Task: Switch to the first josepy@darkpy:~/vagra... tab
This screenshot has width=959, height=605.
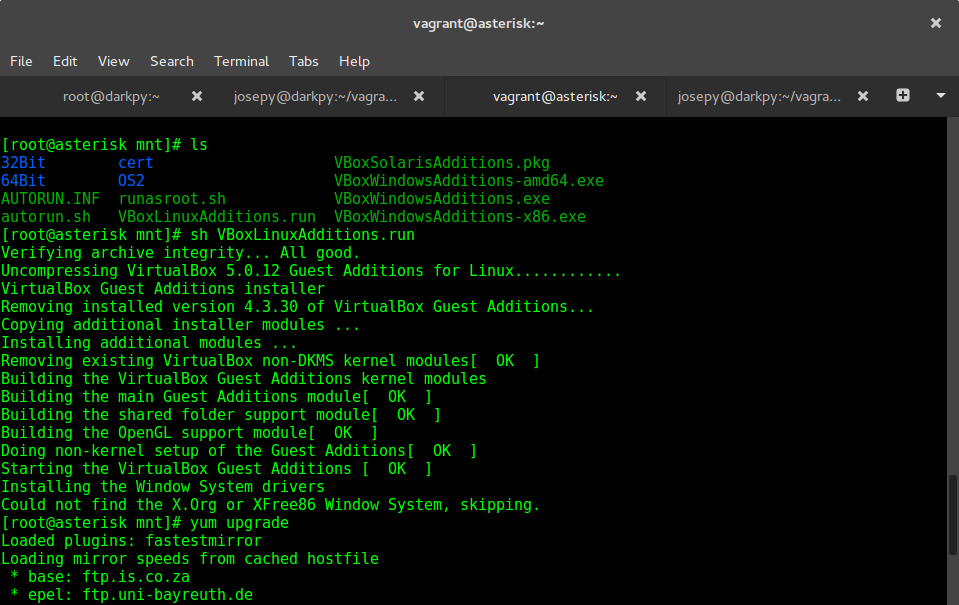Action: 315,96
